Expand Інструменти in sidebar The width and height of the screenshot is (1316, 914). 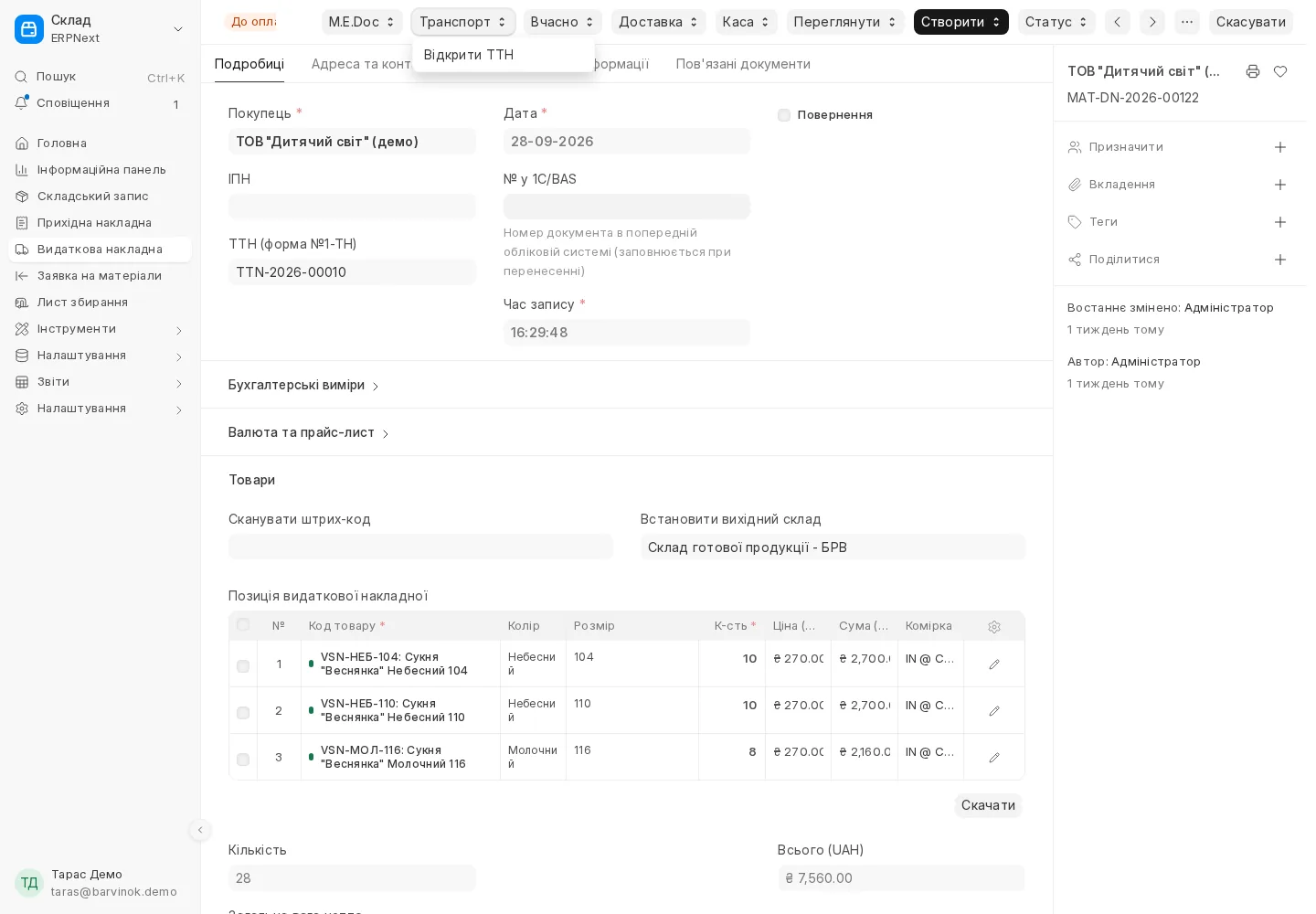click(100, 329)
